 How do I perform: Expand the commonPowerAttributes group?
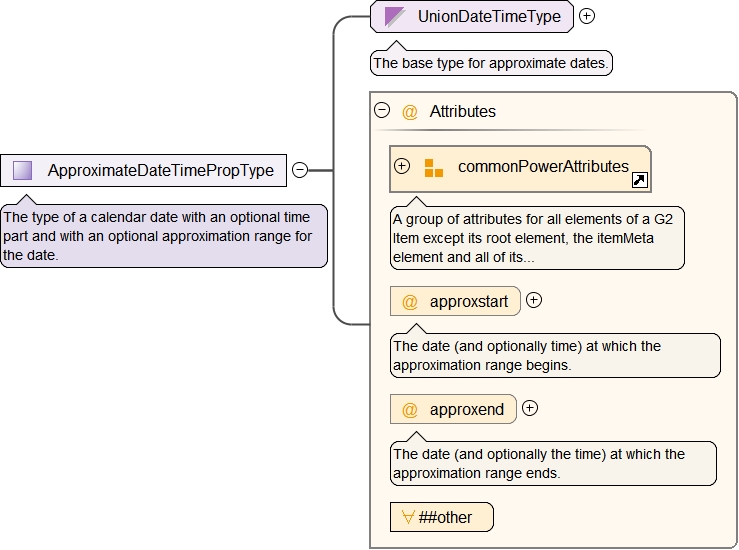click(x=402, y=166)
